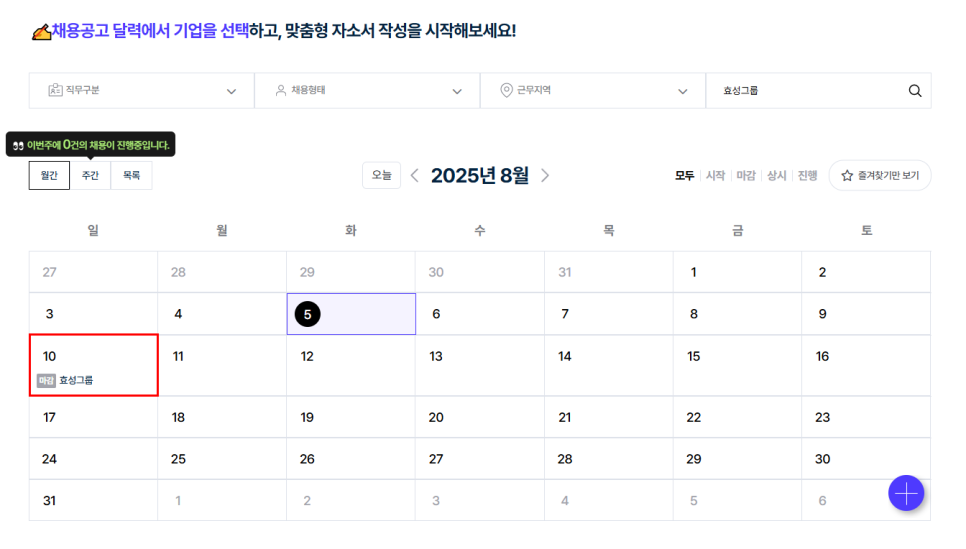Click the 채용형태 person icon

281,90
